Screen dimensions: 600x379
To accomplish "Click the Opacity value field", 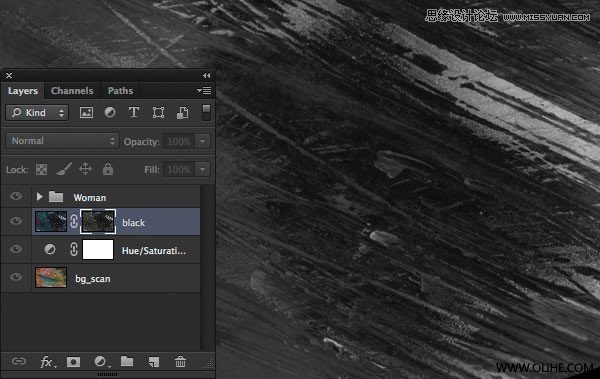I will point(179,141).
